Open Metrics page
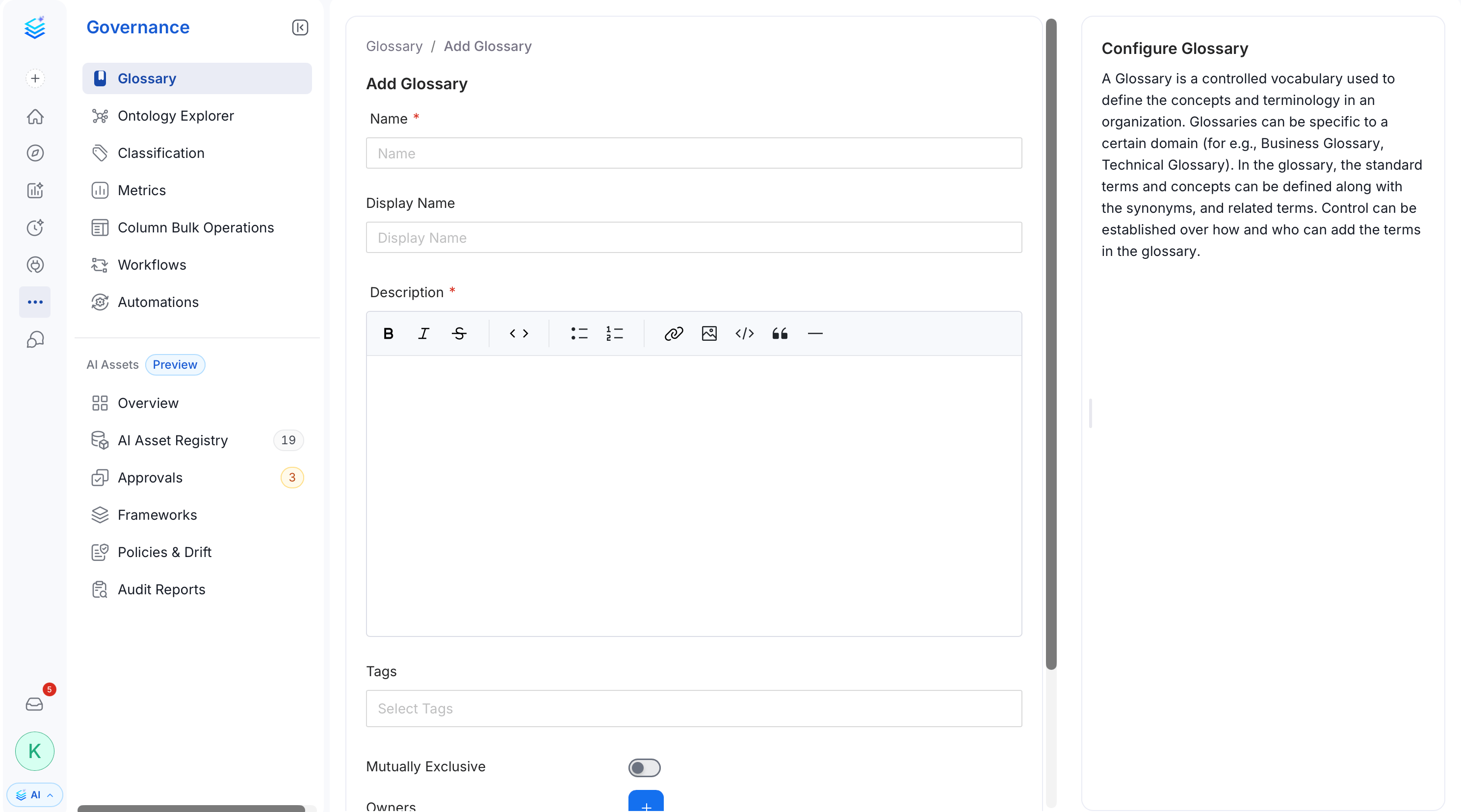 point(197,191)
